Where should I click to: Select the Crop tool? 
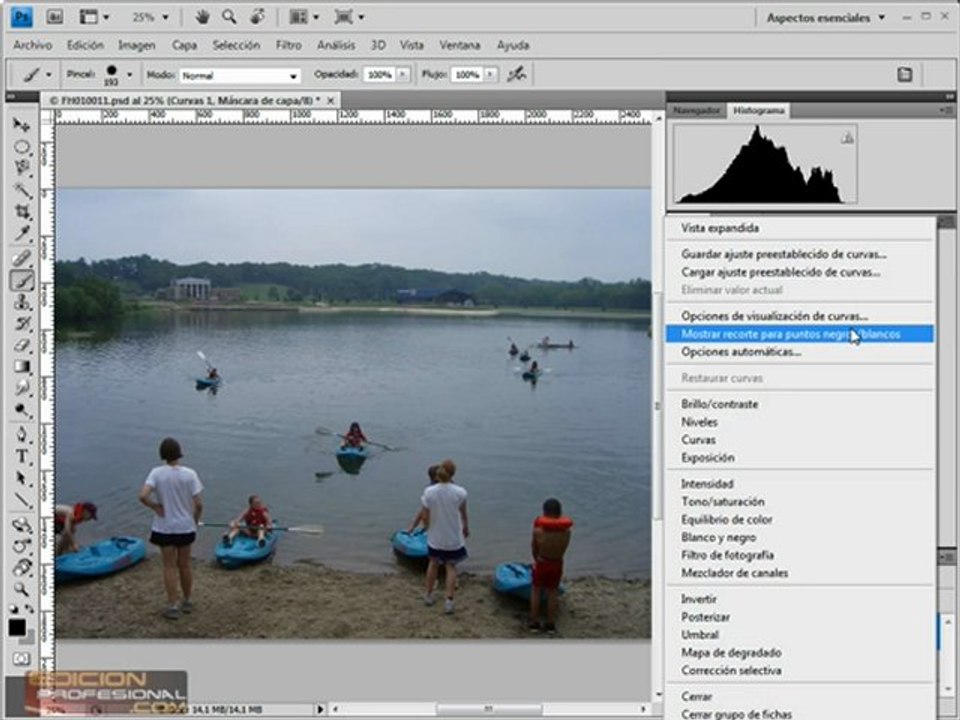pos(22,211)
